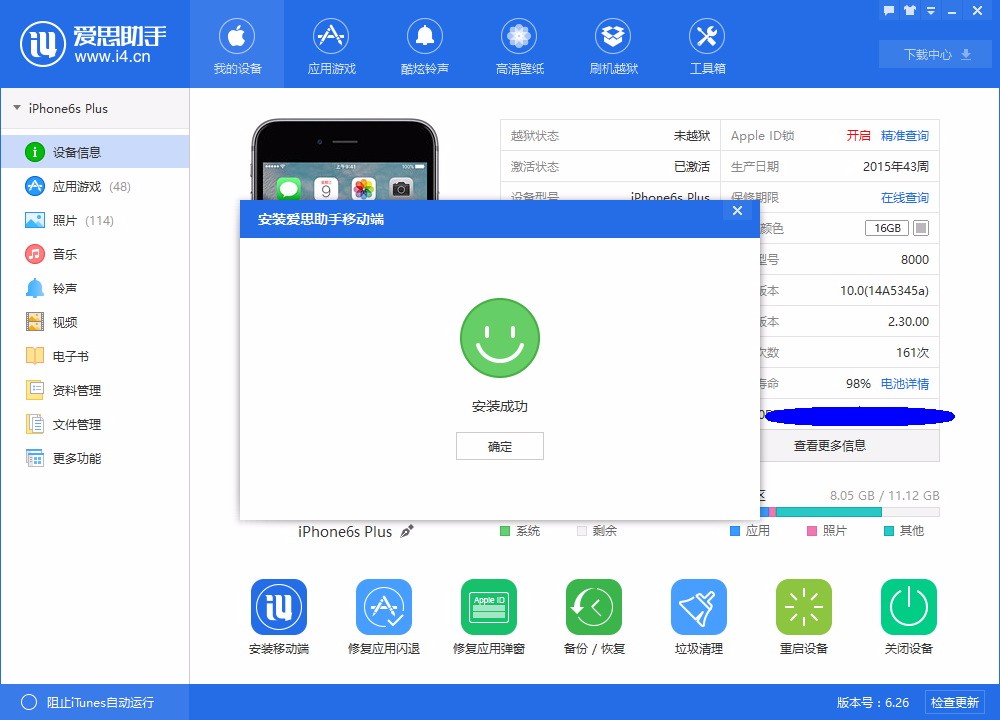Image resolution: width=1000 pixels, height=720 pixels.
Task: Open the 高清壁纸 tab
Action: (519, 46)
